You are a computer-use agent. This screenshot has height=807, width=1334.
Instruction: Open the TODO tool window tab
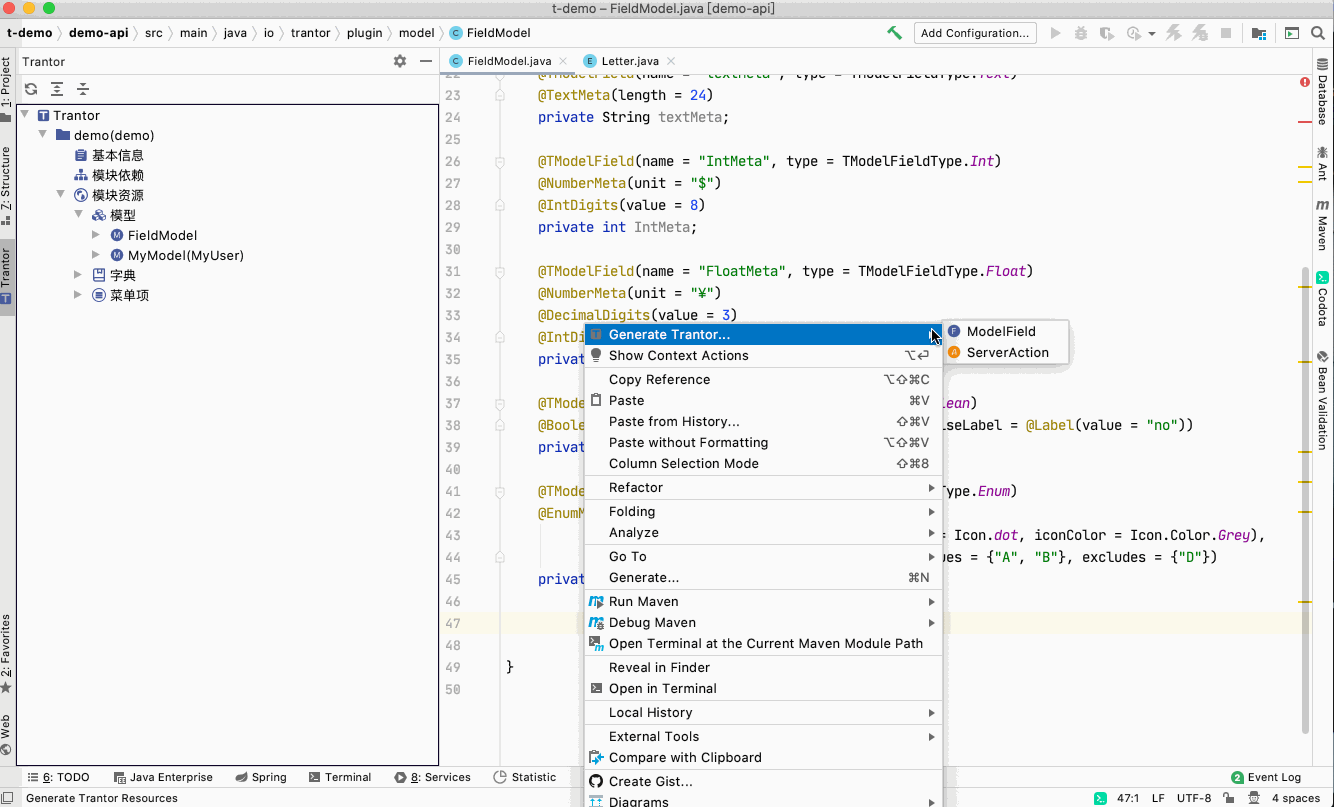[x=59, y=777]
